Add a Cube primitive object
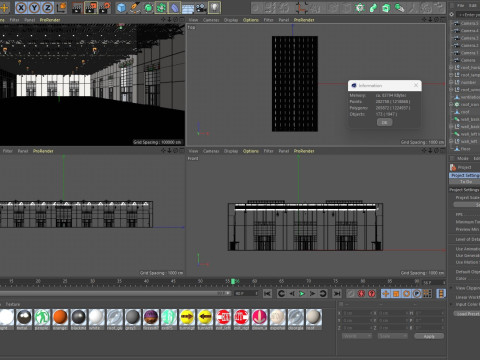Viewport: 480px width, 360px height. [x=121, y=7]
